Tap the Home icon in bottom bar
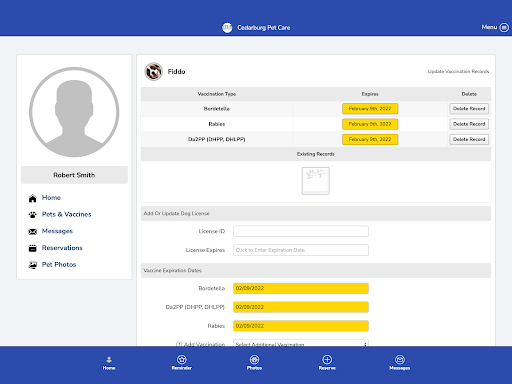The image size is (512, 384). tap(109, 360)
